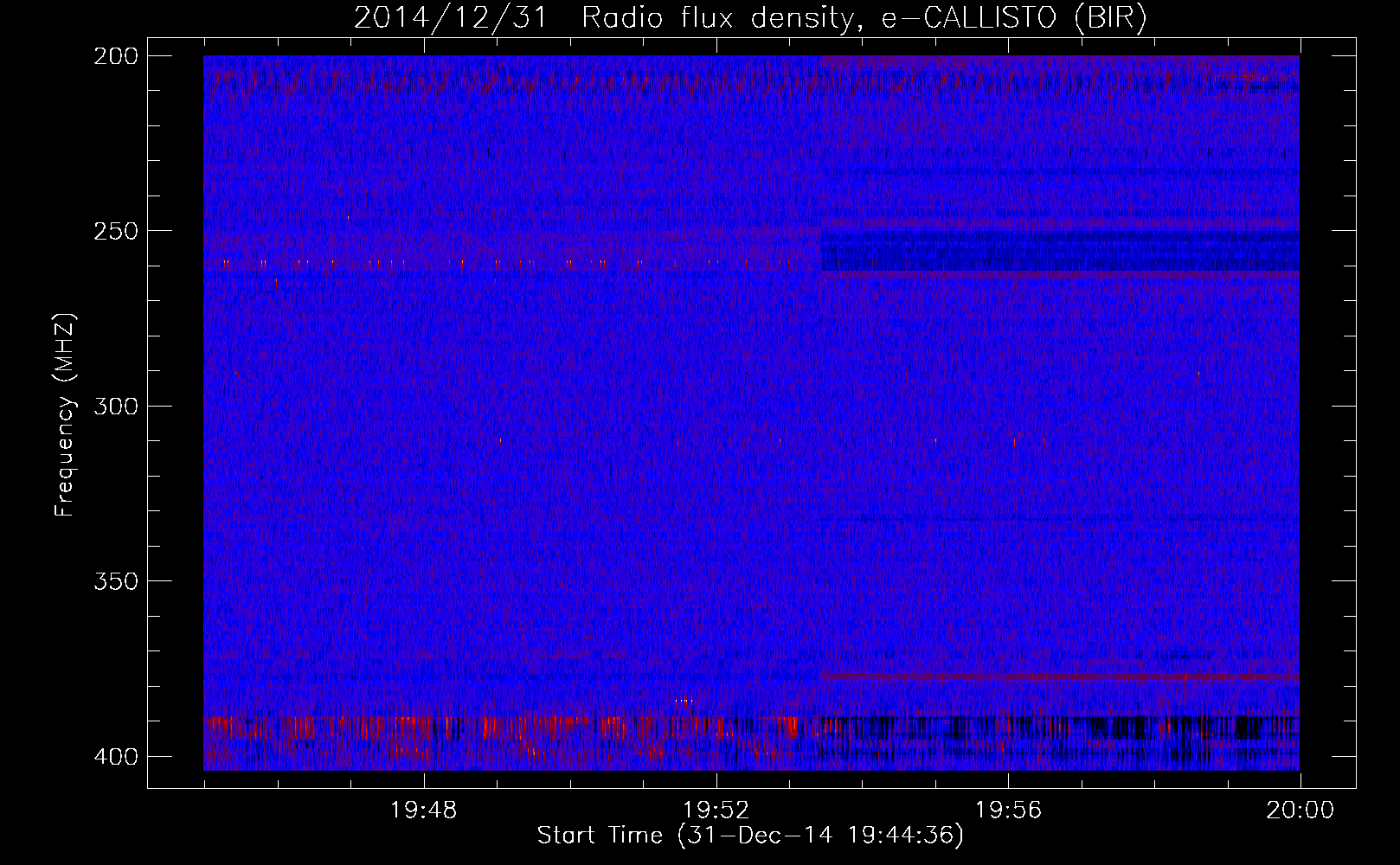
Task: Click the 300 frequency tick label
Action: (x=115, y=406)
